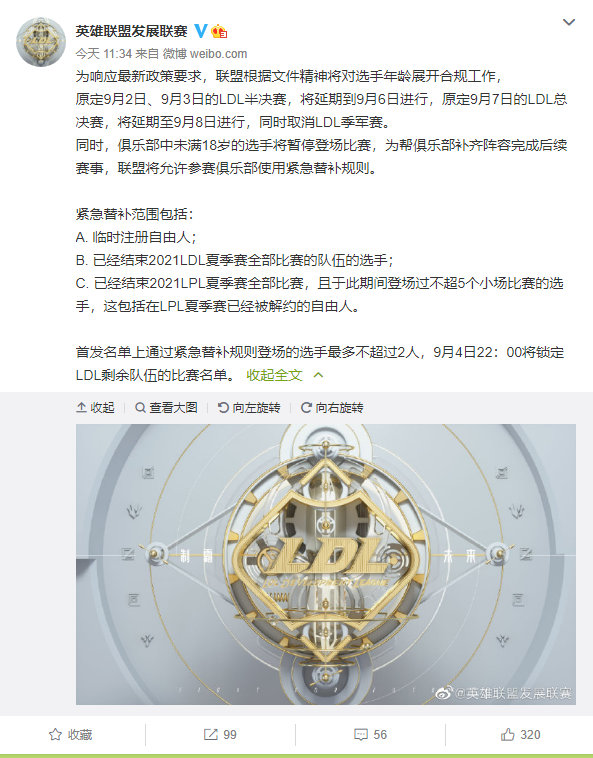Image resolution: width=593 pixels, height=758 pixels.
Task: Click the upload arrow icon beside 收起
Action: pos(81,408)
